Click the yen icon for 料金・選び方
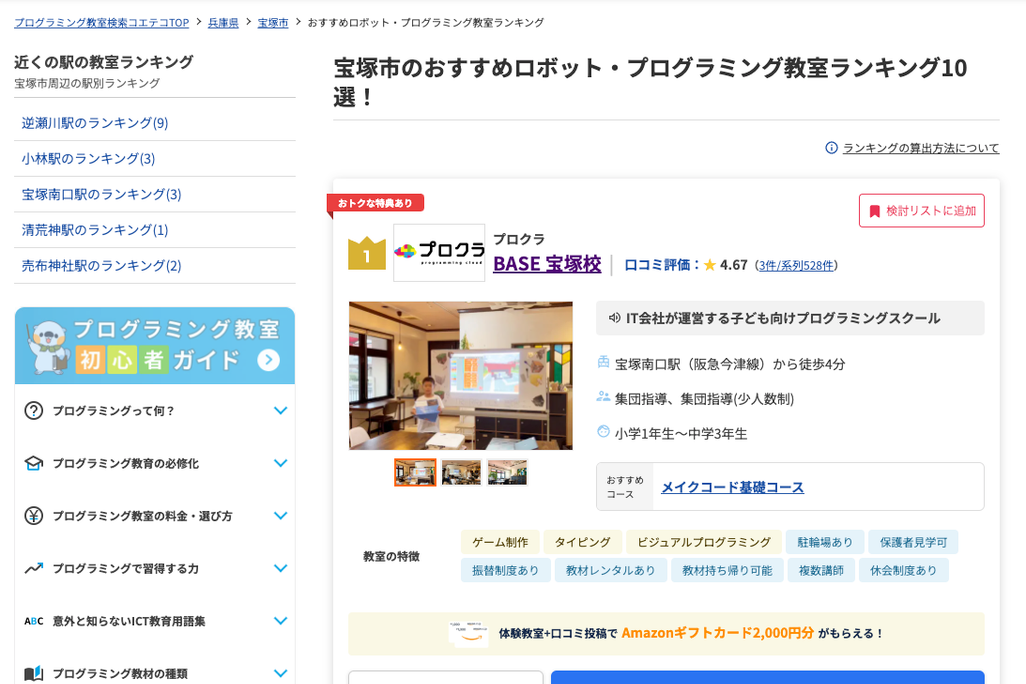The height and width of the screenshot is (684, 1026). coord(33,516)
